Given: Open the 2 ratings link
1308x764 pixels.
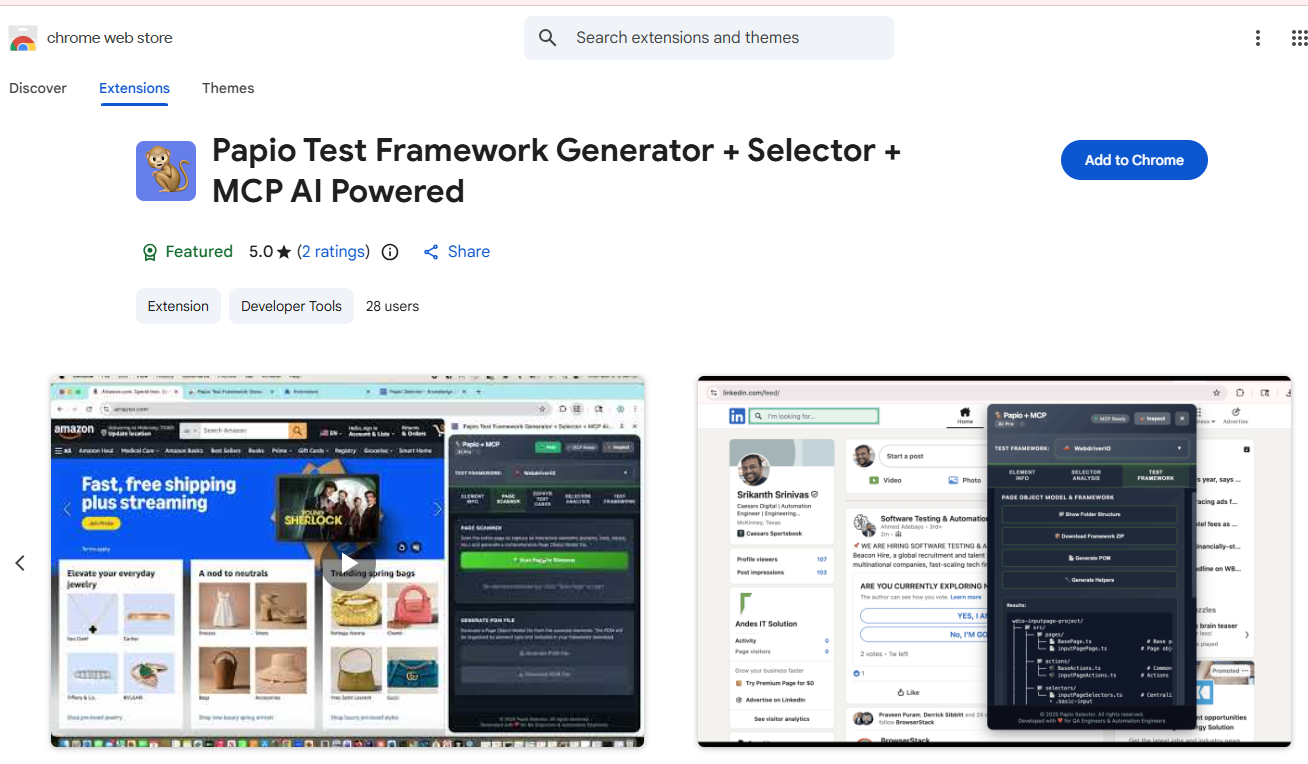Looking at the screenshot, I should (334, 252).
